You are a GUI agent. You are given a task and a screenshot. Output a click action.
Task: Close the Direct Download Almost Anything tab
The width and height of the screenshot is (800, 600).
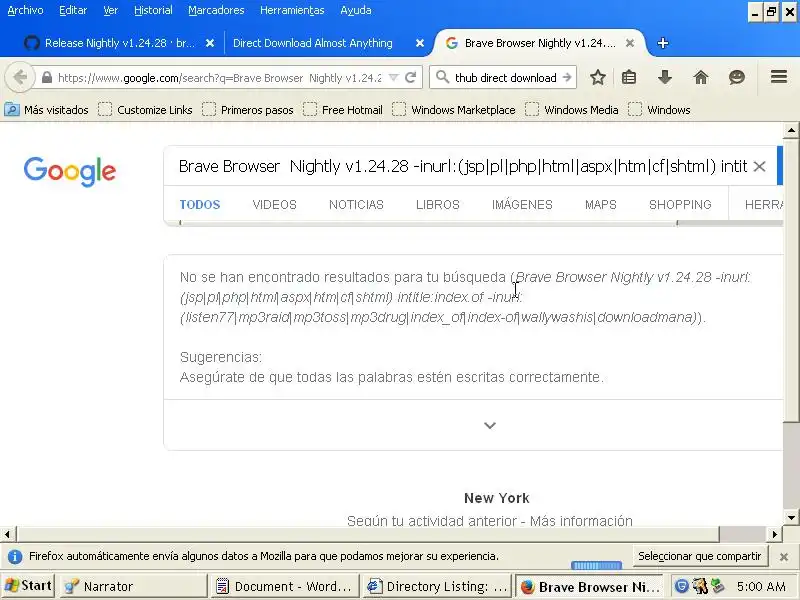click(420, 43)
